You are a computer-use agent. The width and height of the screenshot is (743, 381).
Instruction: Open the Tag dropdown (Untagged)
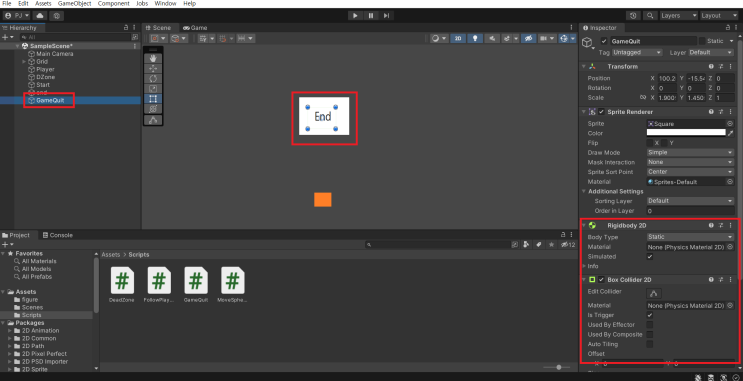pos(637,53)
